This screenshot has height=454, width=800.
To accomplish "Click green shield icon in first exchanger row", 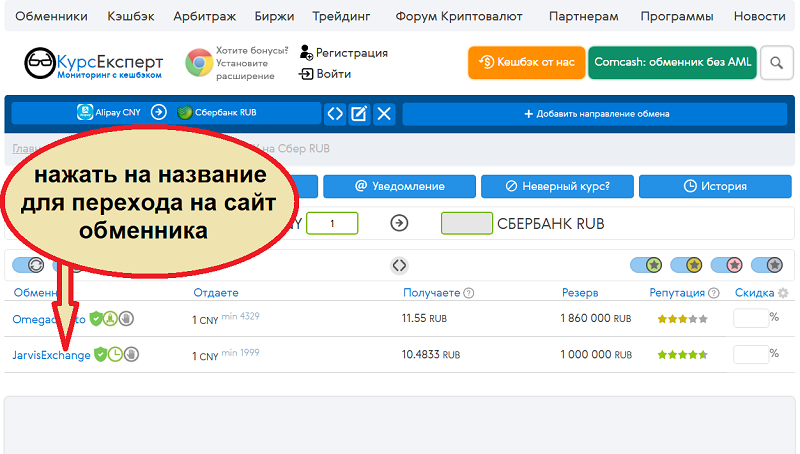I will pos(96,318).
